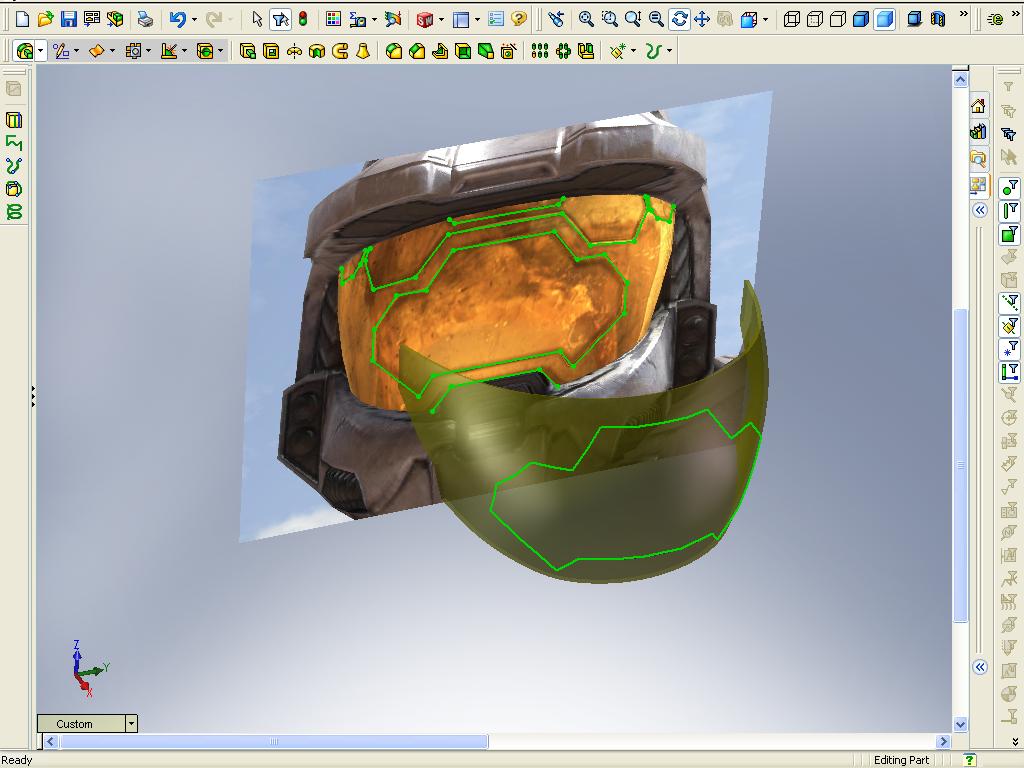Toggle Shadows in Shaded Mode
Viewport: 1024px width, 768px height.
click(914, 19)
